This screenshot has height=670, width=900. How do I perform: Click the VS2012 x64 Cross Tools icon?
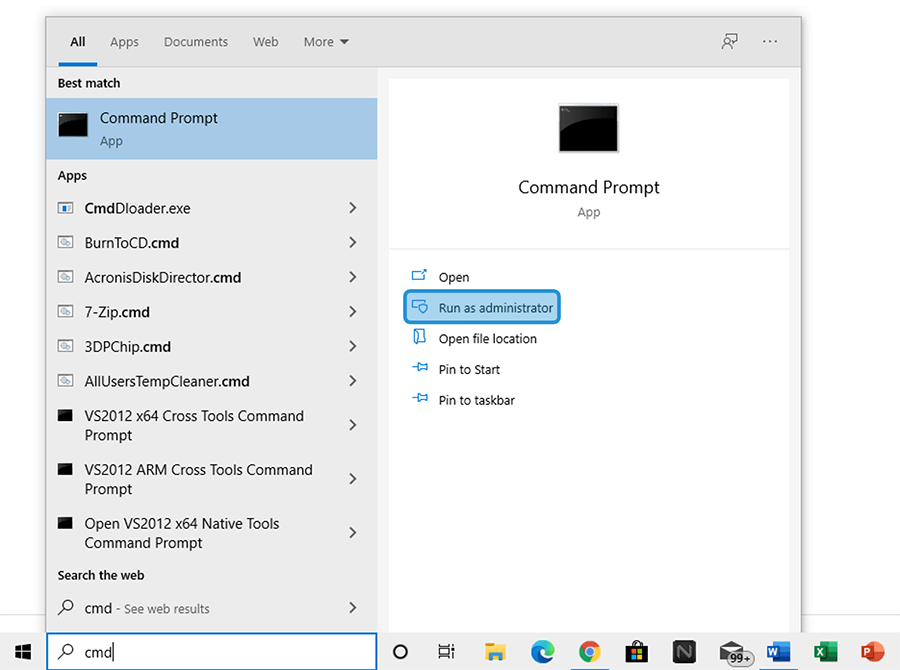(x=65, y=415)
